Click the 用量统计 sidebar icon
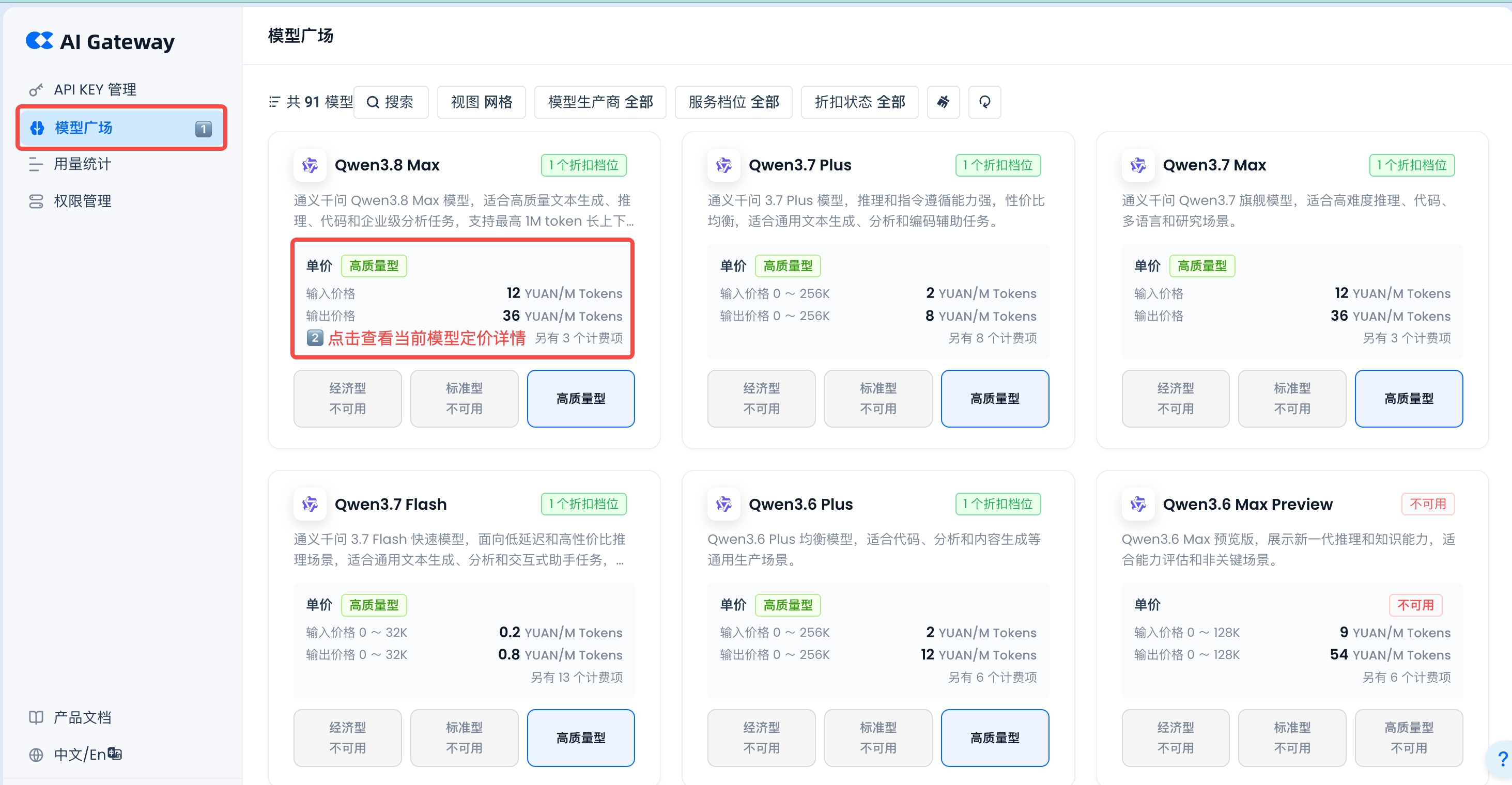The image size is (1512, 785). [36, 164]
